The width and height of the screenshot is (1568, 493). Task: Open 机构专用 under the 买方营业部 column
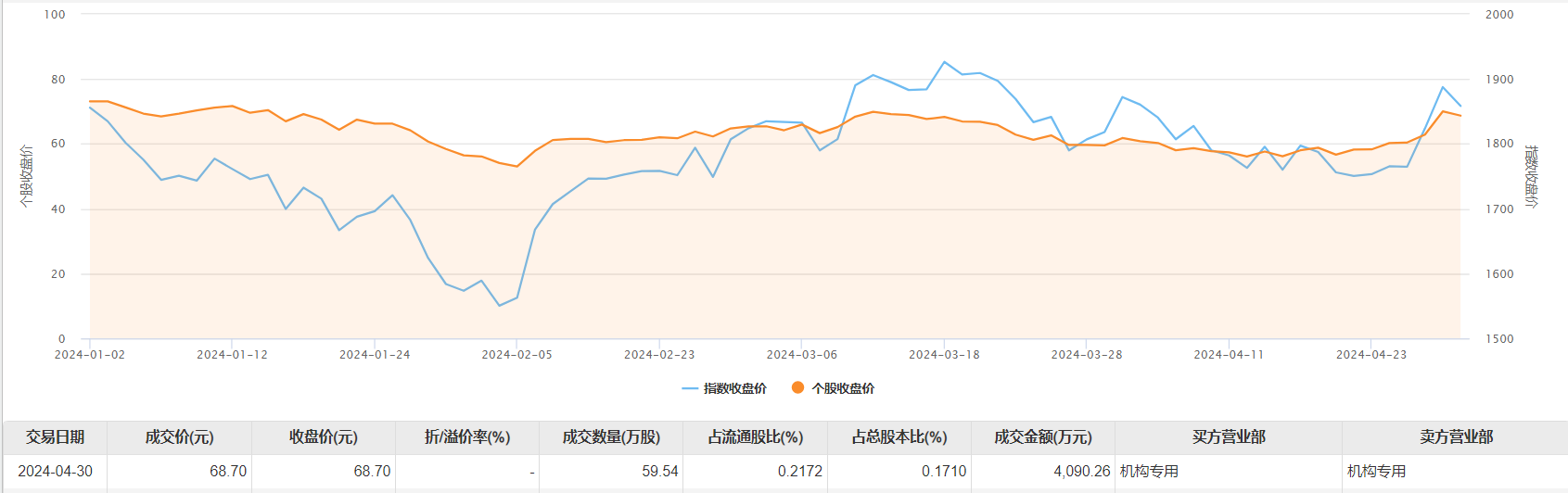(1149, 472)
